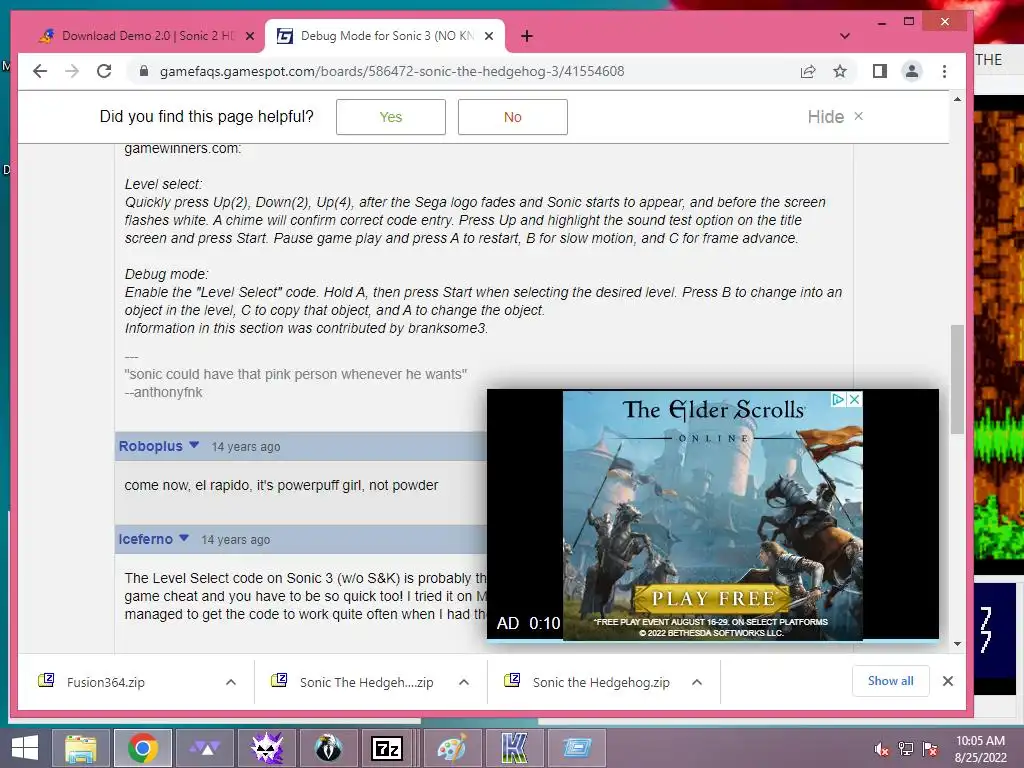Hide the helpful survey bar

tap(835, 117)
